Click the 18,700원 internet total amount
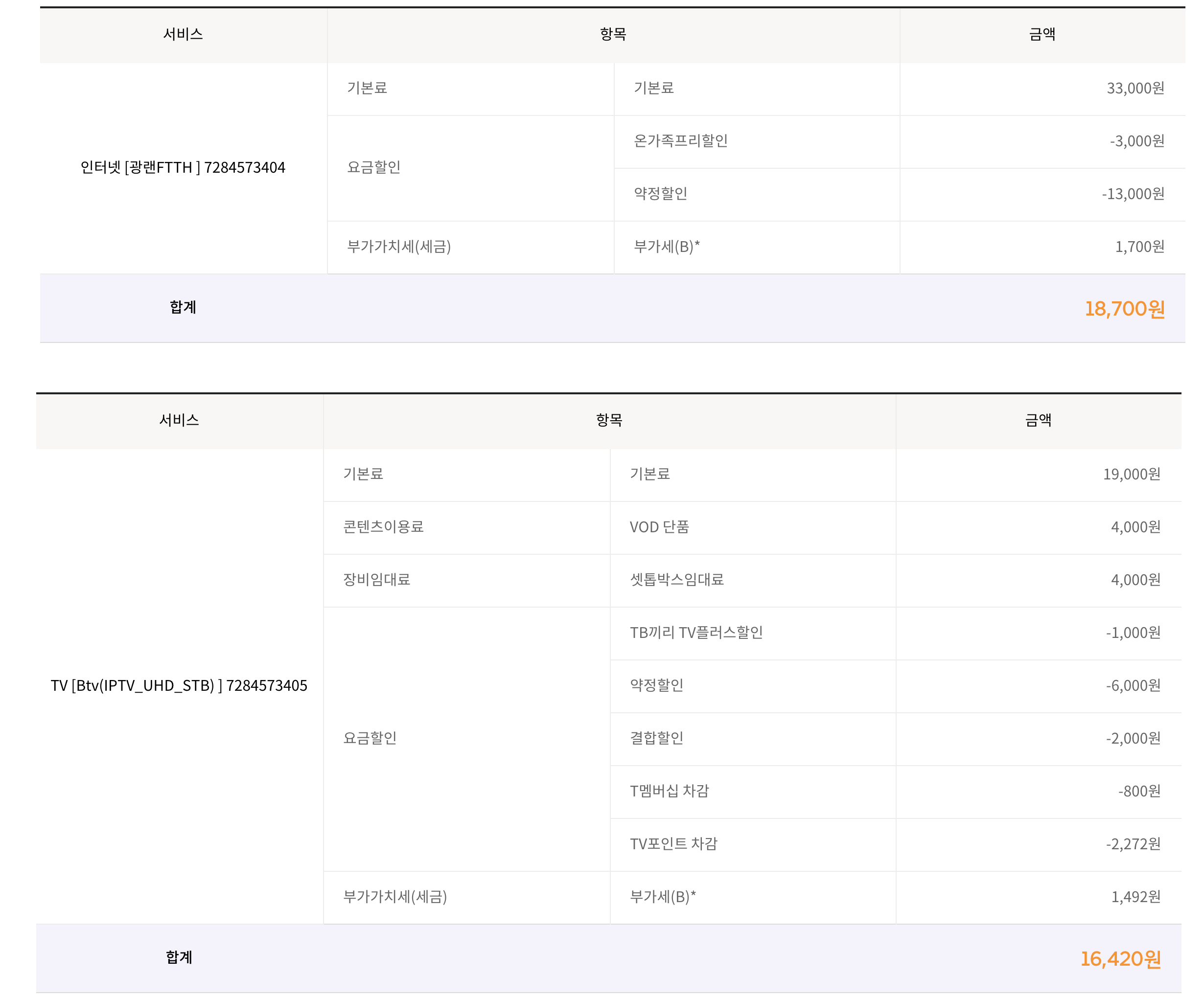 point(1124,309)
